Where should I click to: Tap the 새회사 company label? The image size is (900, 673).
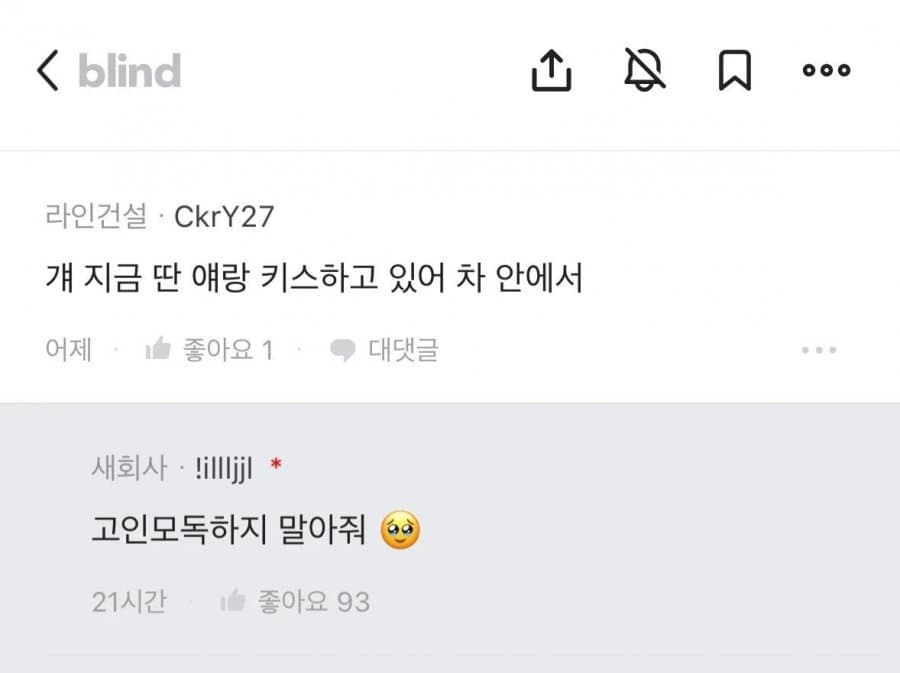(x=131, y=467)
